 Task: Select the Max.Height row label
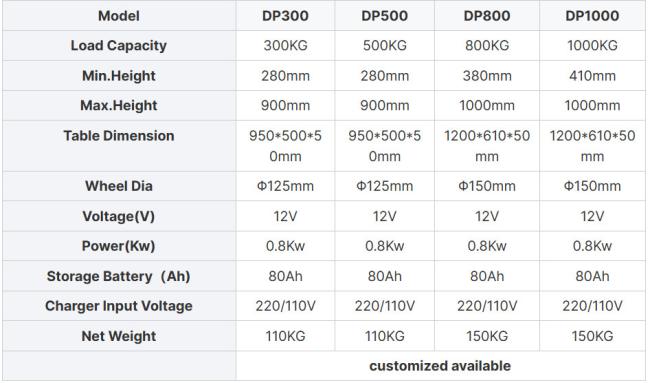(119, 106)
